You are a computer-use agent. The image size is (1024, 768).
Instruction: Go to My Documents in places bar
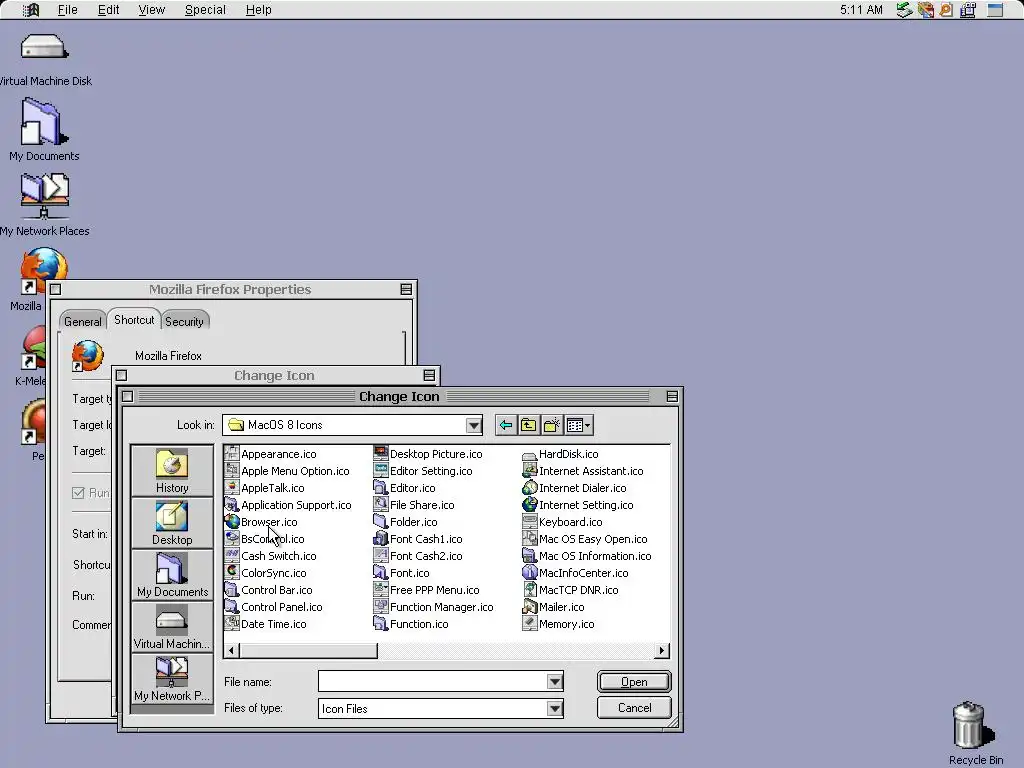[172, 575]
